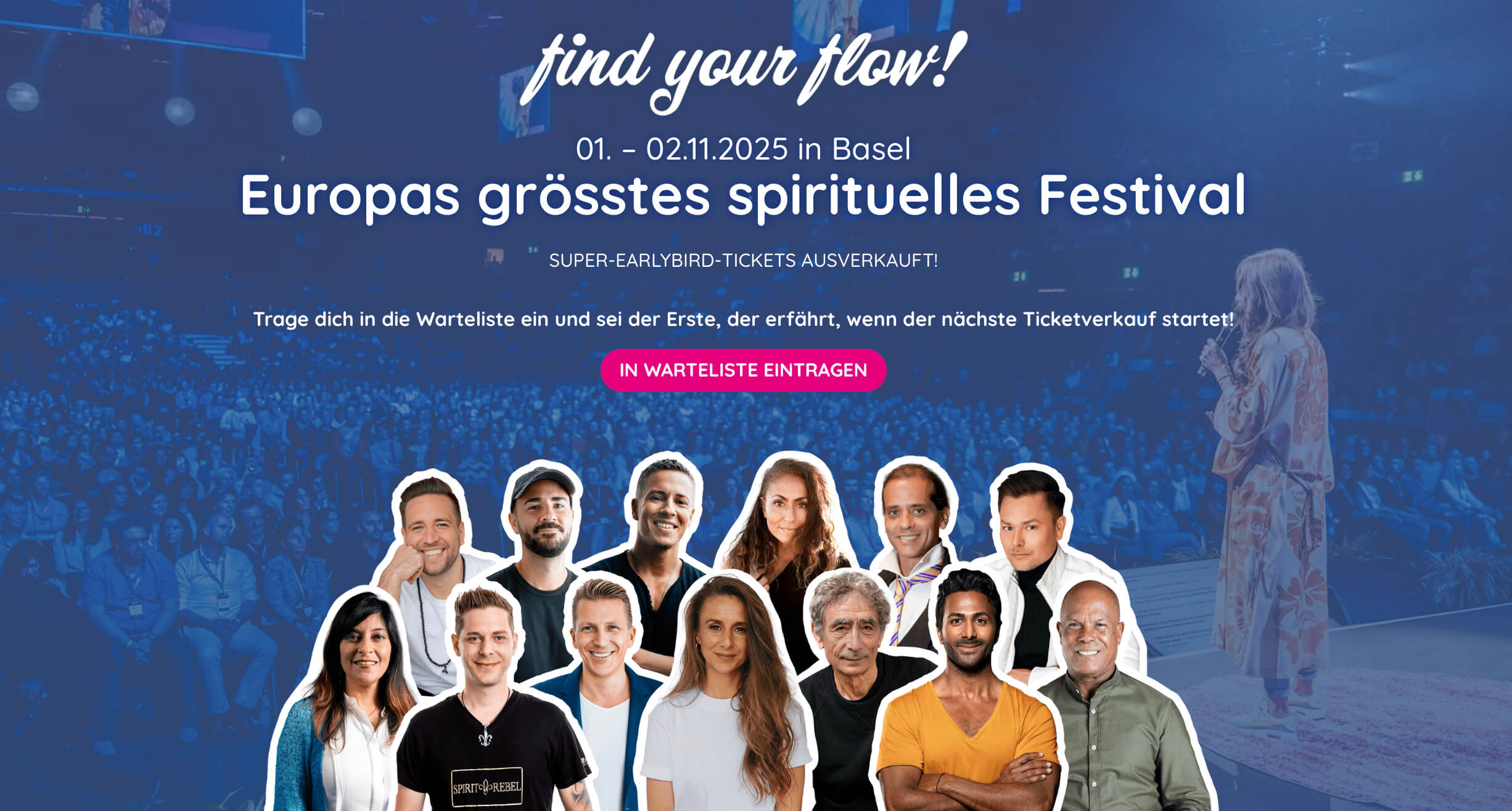This screenshot has width=1512, height=811.
Task: Click the '01. – 02.11.2025 in Basel' date text
Action: pos(743,149)
